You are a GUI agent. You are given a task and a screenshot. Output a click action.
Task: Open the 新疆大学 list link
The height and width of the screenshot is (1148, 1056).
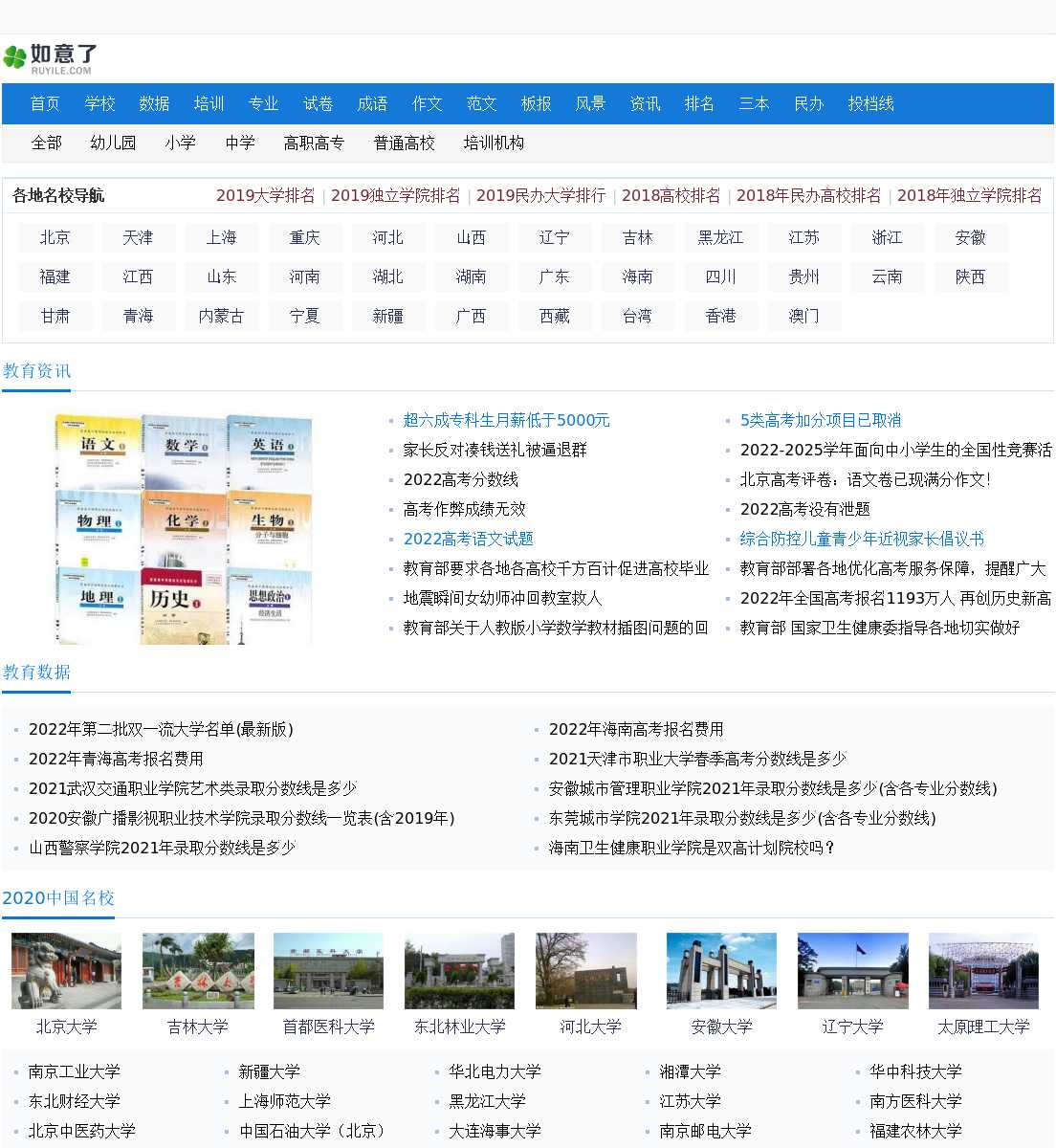click(269, 1071)
